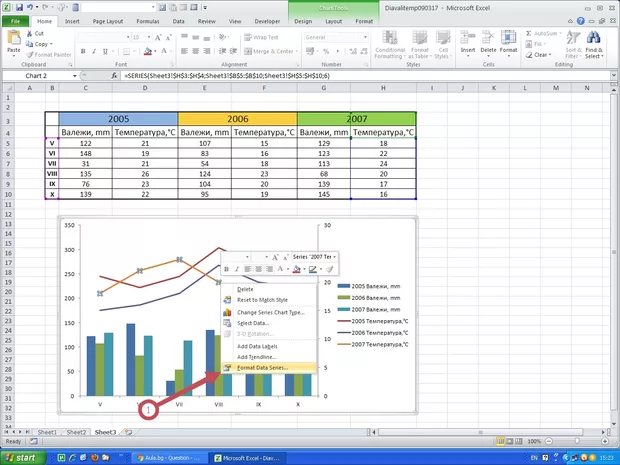Click the Cut scissors icon
Image resolution: width=620 pixels, height=465 pixels.
(x=29, y=34)
